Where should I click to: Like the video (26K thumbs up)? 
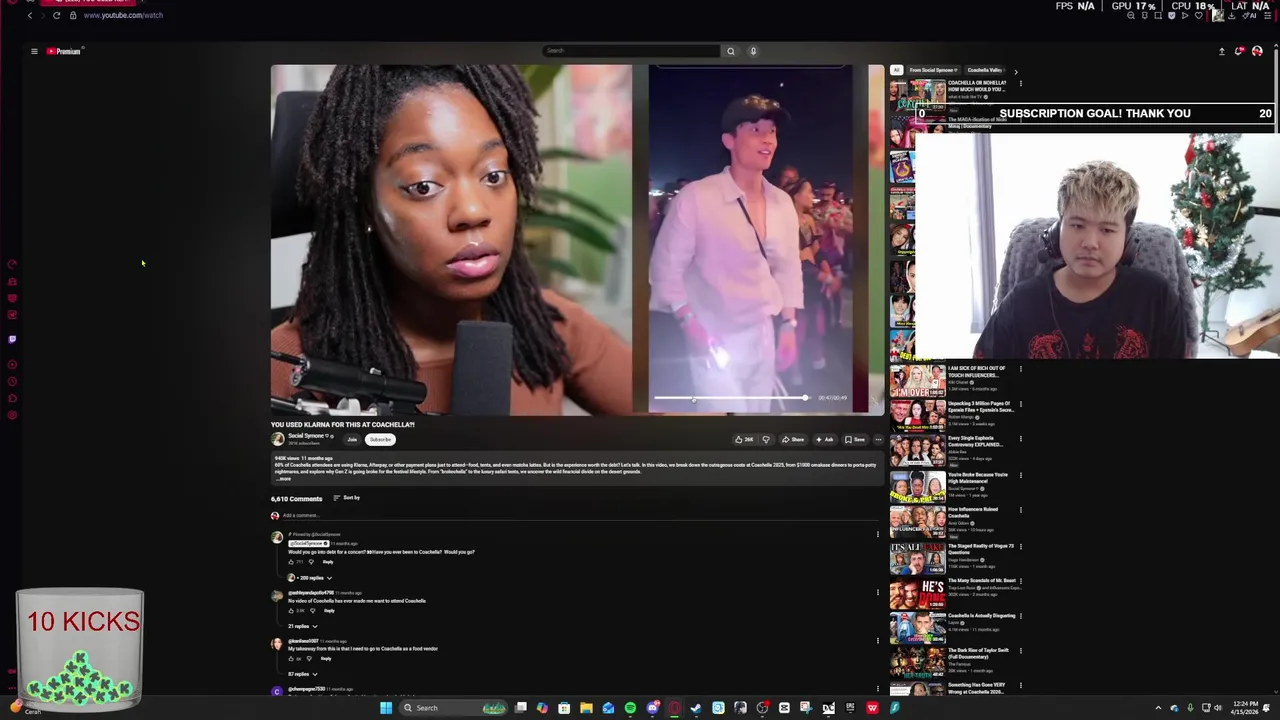[744, 439]
